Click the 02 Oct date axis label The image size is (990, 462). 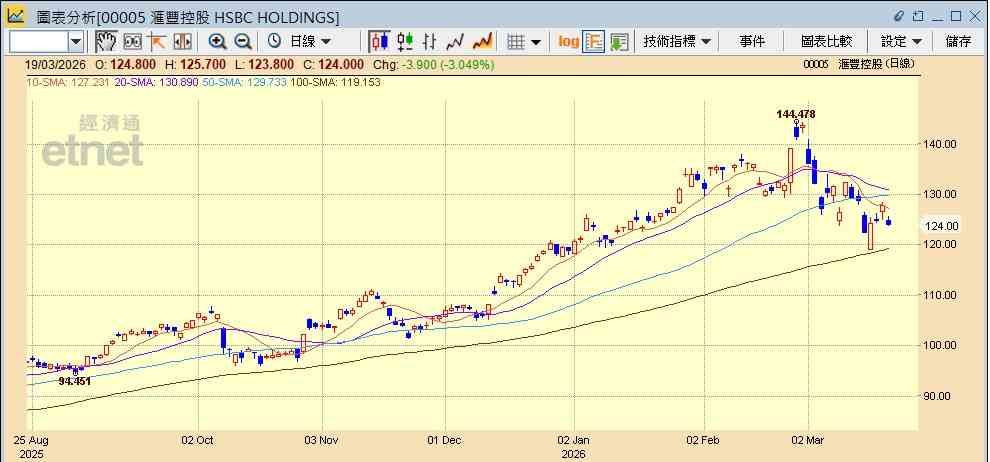198,439
